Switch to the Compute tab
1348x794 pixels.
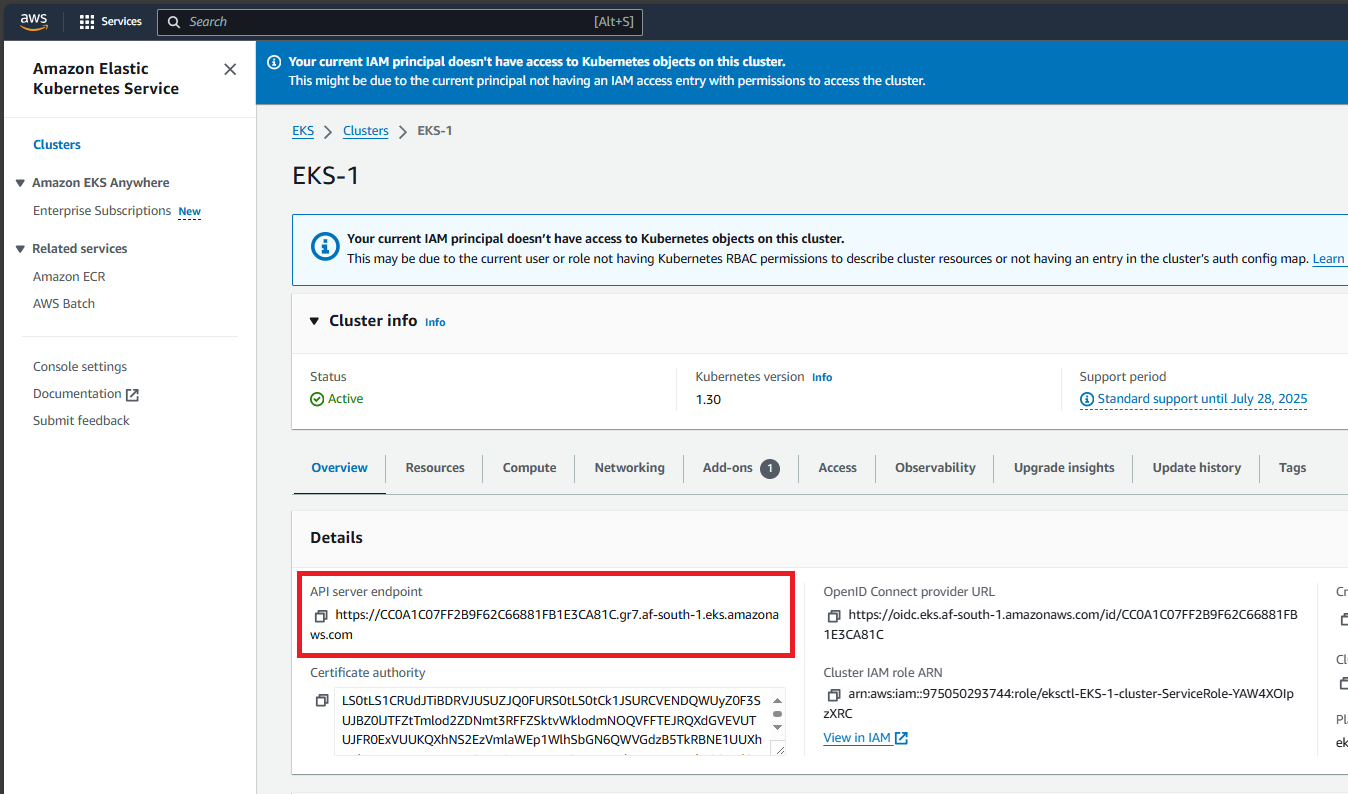[x=529, y=468]
